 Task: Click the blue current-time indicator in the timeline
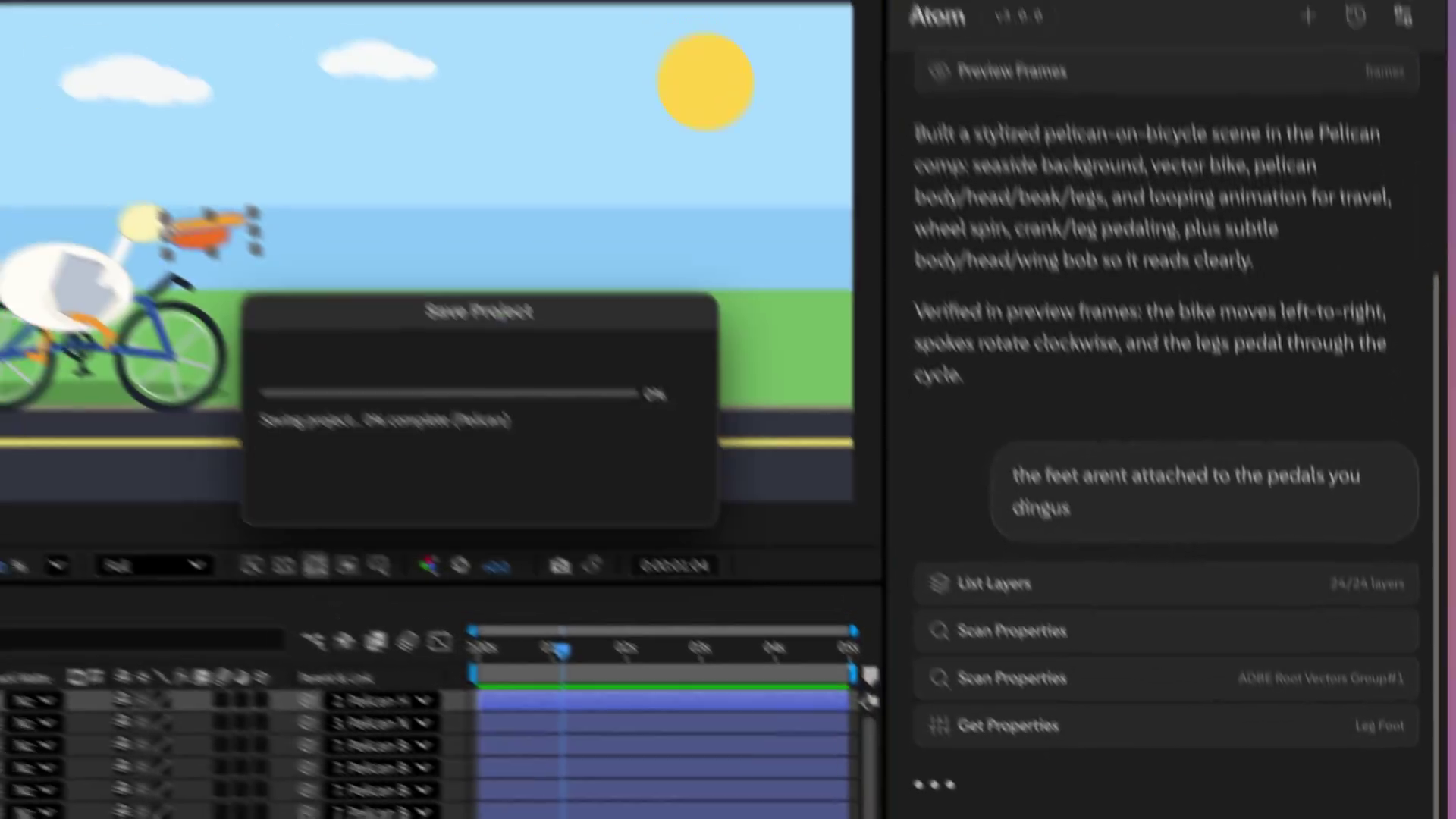[561, 650]
